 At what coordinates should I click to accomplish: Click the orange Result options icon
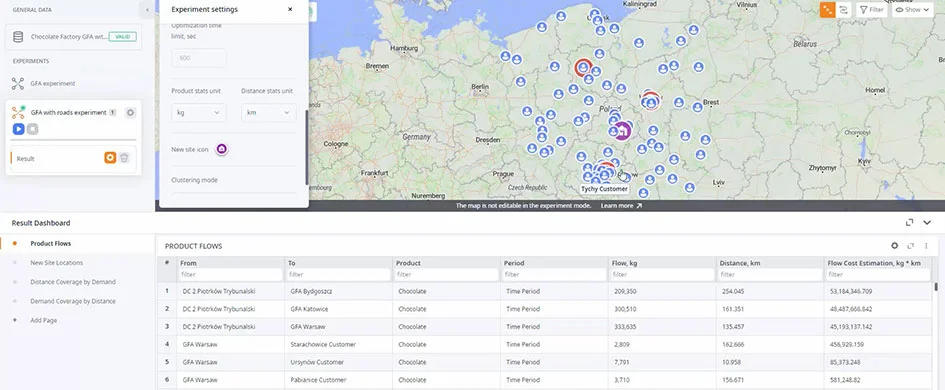click(110, 158)
